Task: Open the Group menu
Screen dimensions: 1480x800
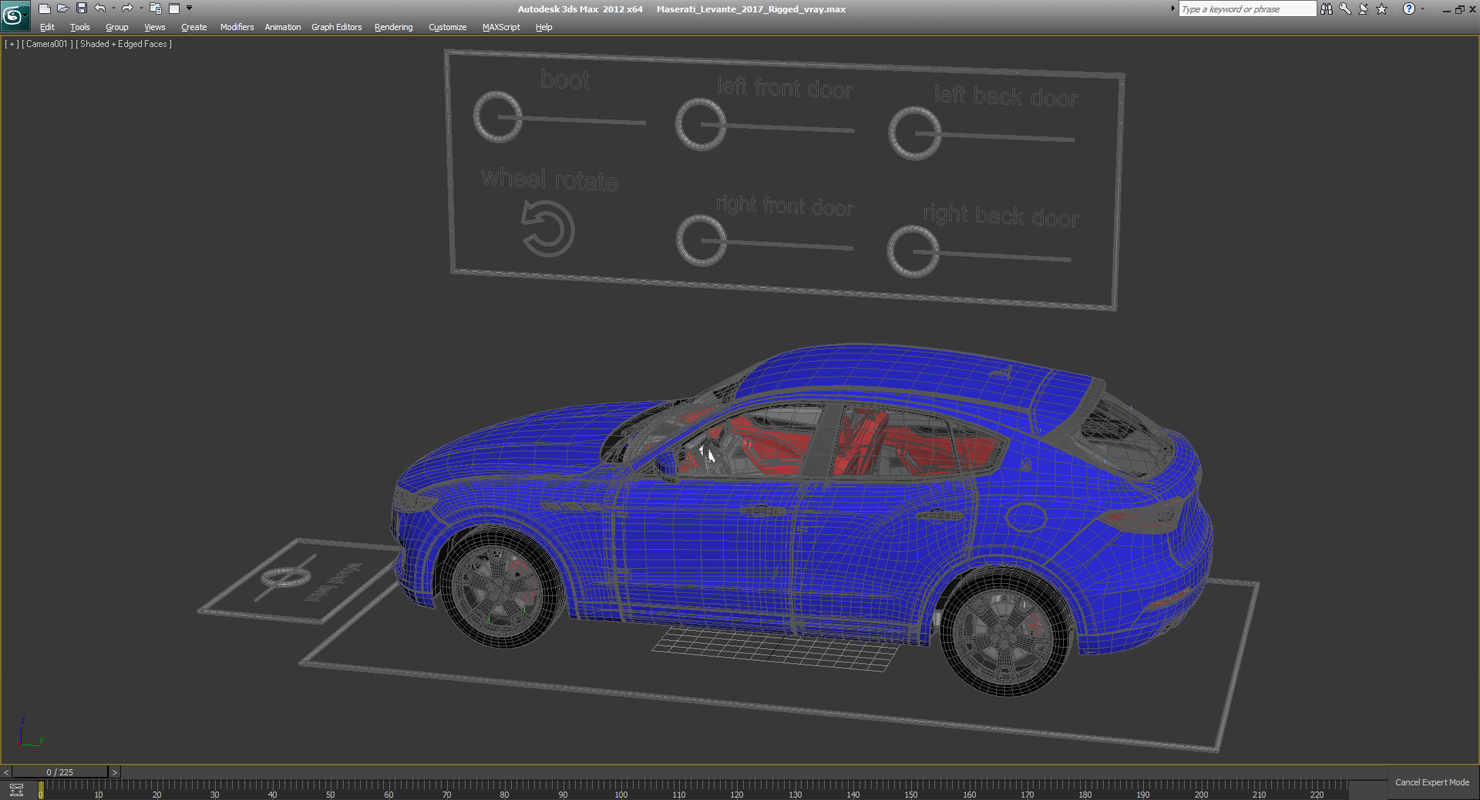Action: pyautogui.click(x=117, y=27)
